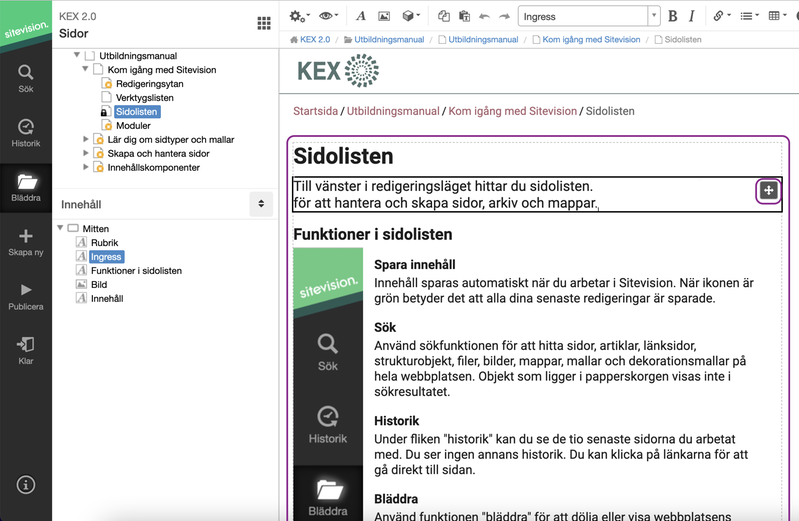Open the cube modules dropdown
Screen dimensions: 799x521
pyautogui.click(x=410, y=16)
